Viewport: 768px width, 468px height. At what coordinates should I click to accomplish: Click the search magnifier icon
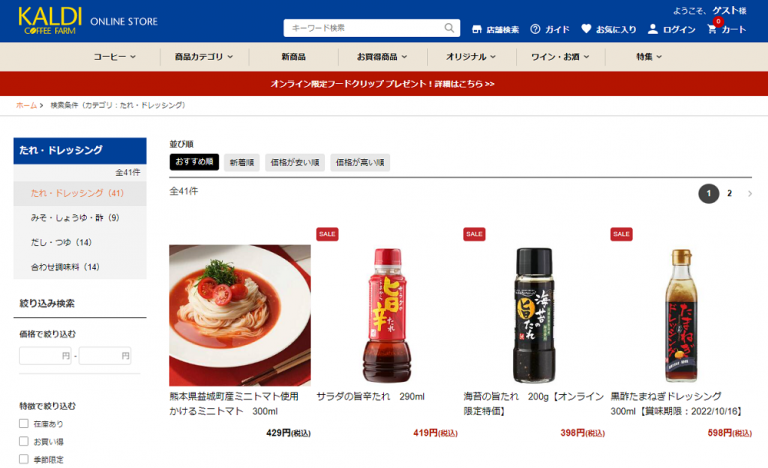(449, 28)
